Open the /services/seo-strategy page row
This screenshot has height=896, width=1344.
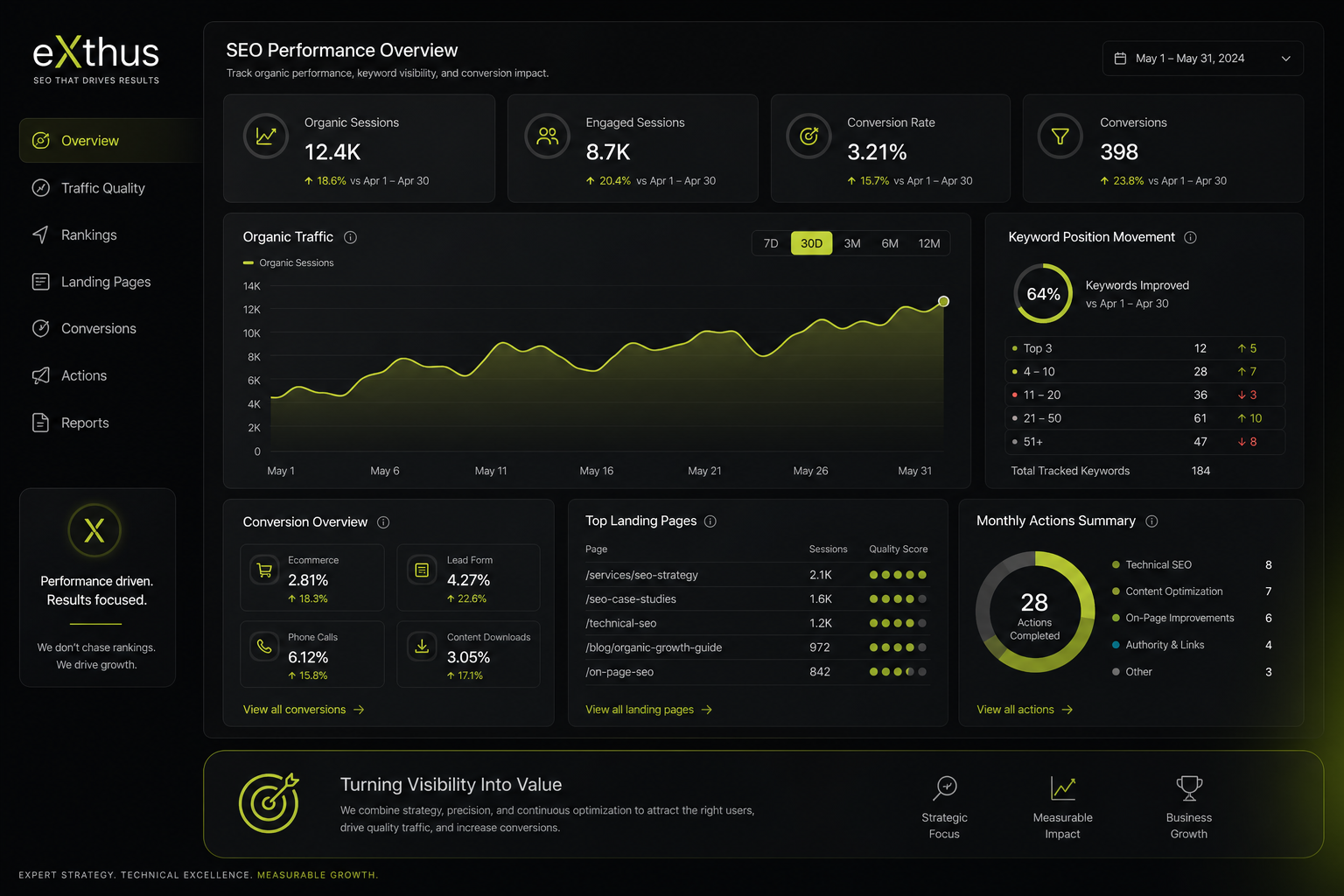[758, 575]
